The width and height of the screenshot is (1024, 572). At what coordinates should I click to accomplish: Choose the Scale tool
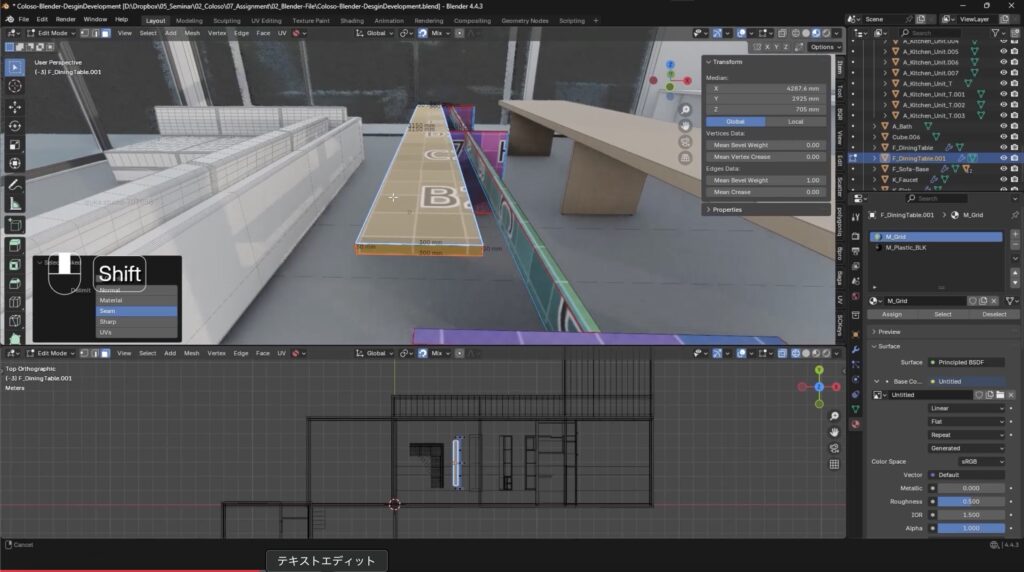pyautogui.click(x=15, y=144)
